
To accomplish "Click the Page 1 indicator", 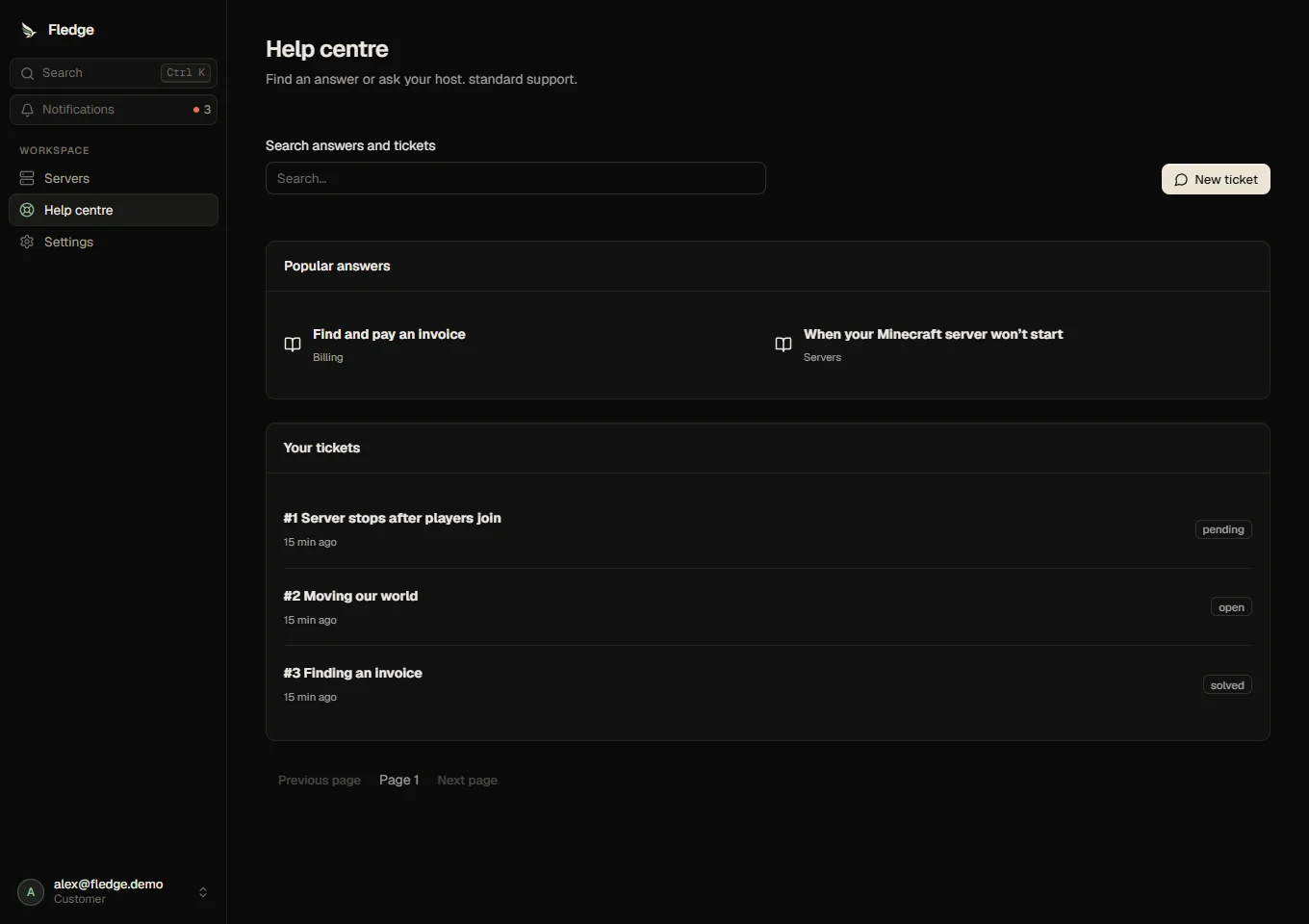I will click(x=398, y=781).
